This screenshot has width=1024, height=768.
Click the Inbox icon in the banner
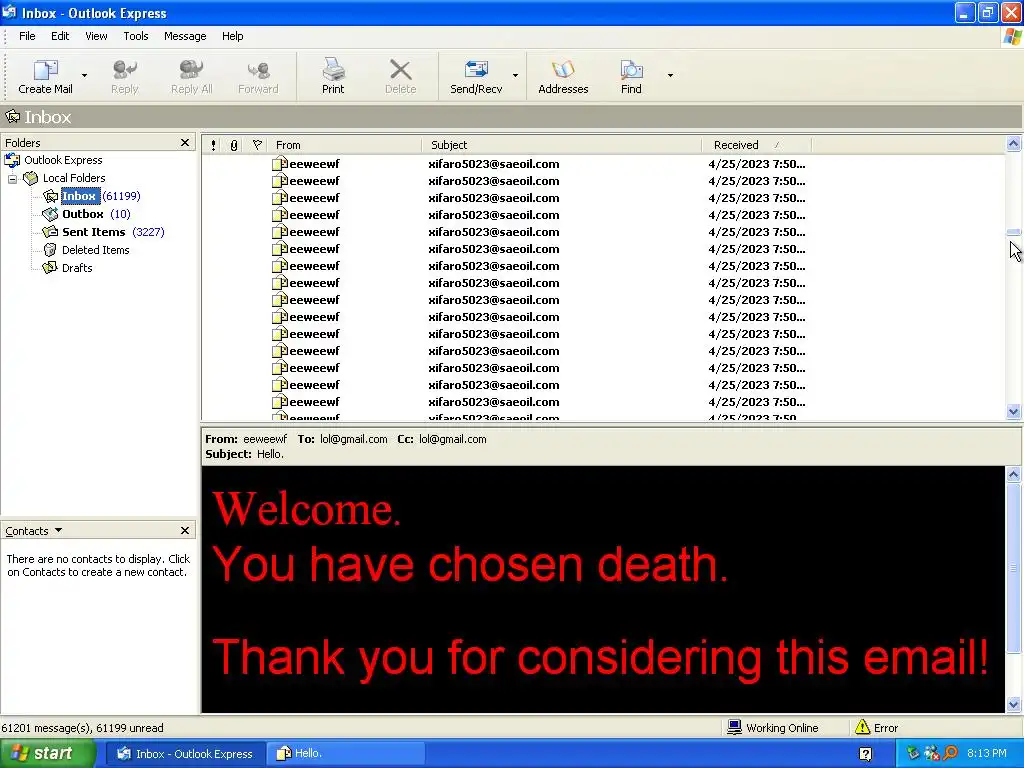click(12, 117)
